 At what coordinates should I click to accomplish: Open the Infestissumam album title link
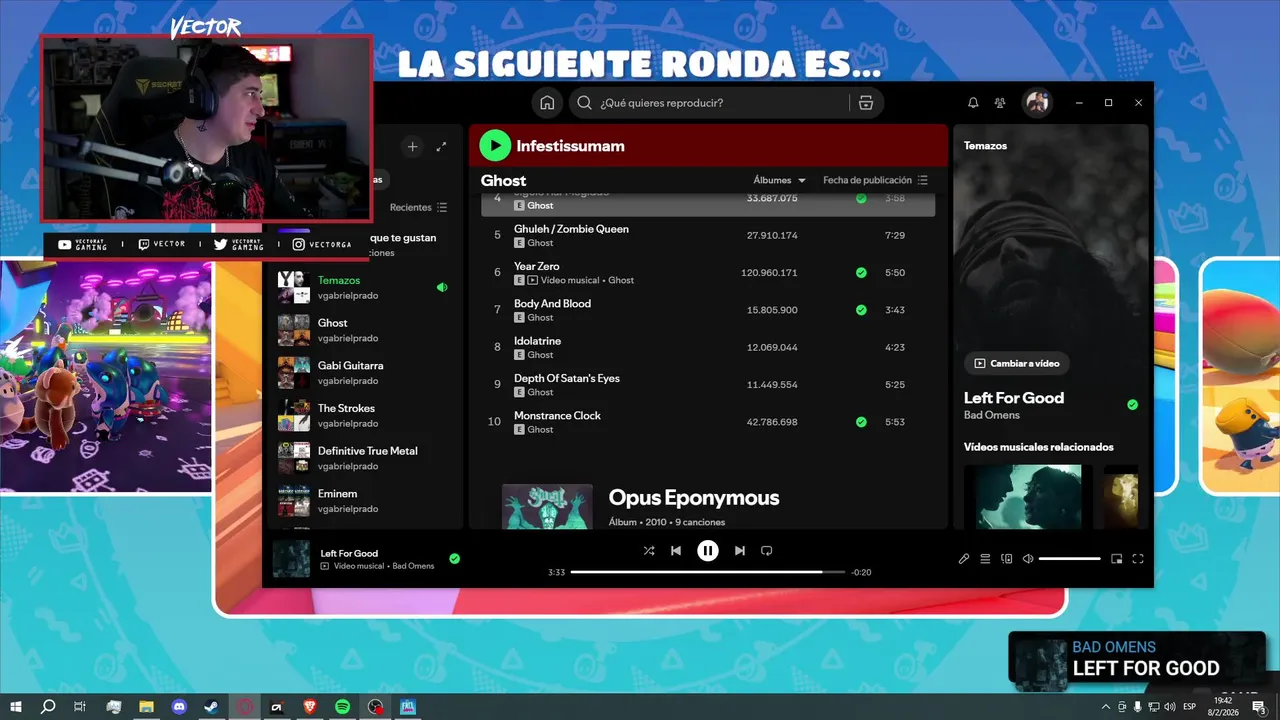570,146
